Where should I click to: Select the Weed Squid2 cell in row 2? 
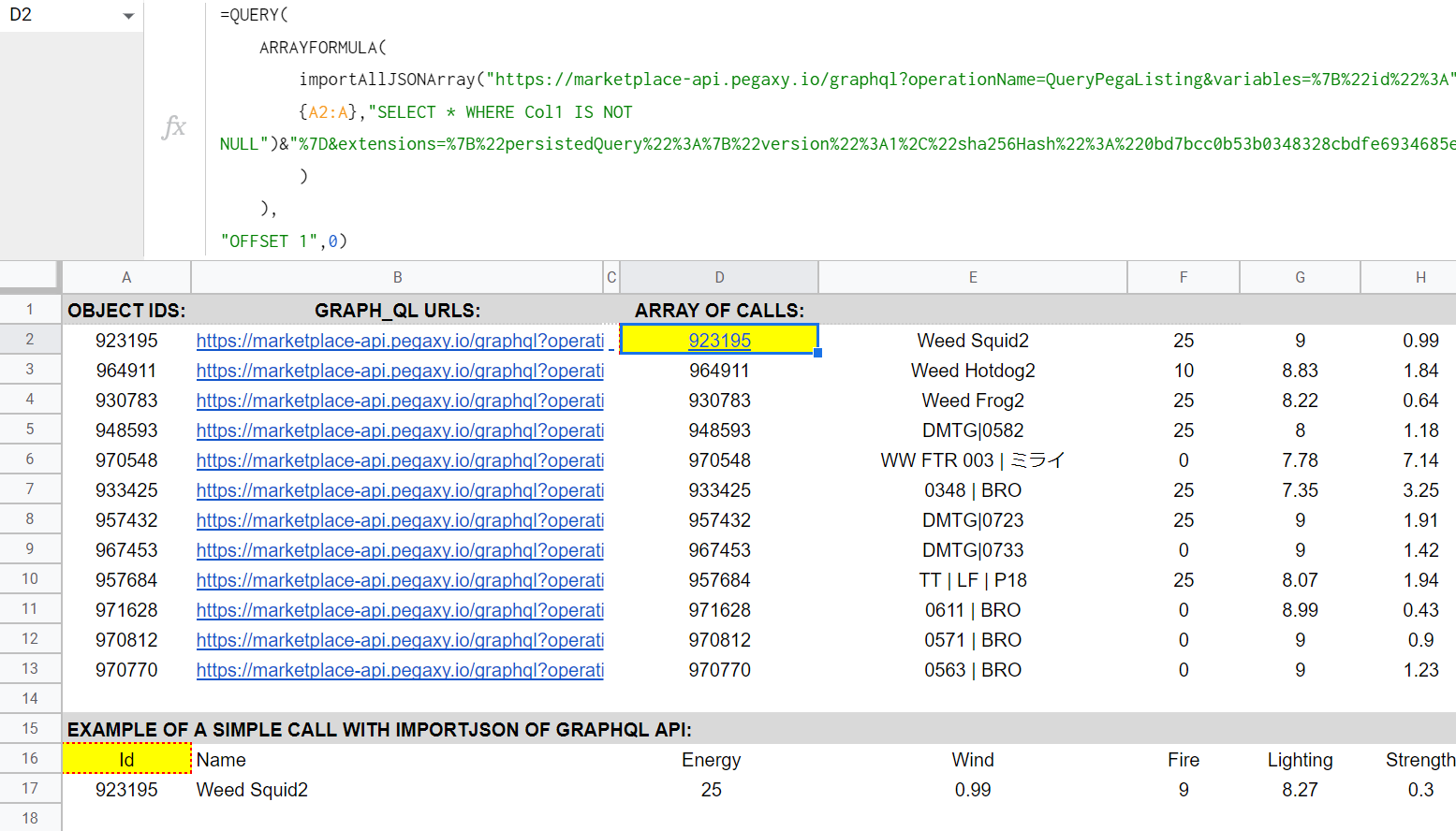click(x=973, y=341)
